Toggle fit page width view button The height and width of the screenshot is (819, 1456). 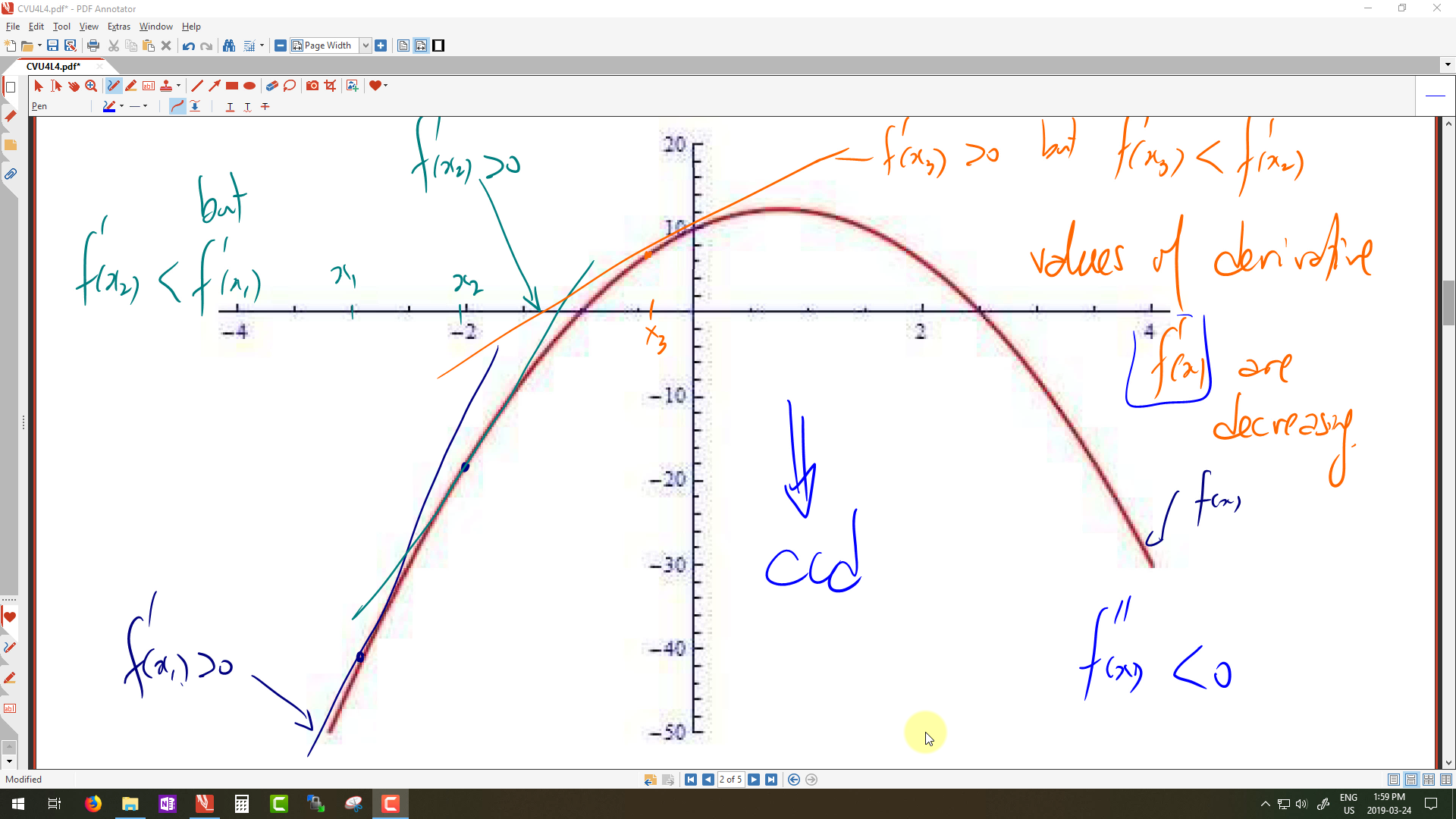point(421,45)
